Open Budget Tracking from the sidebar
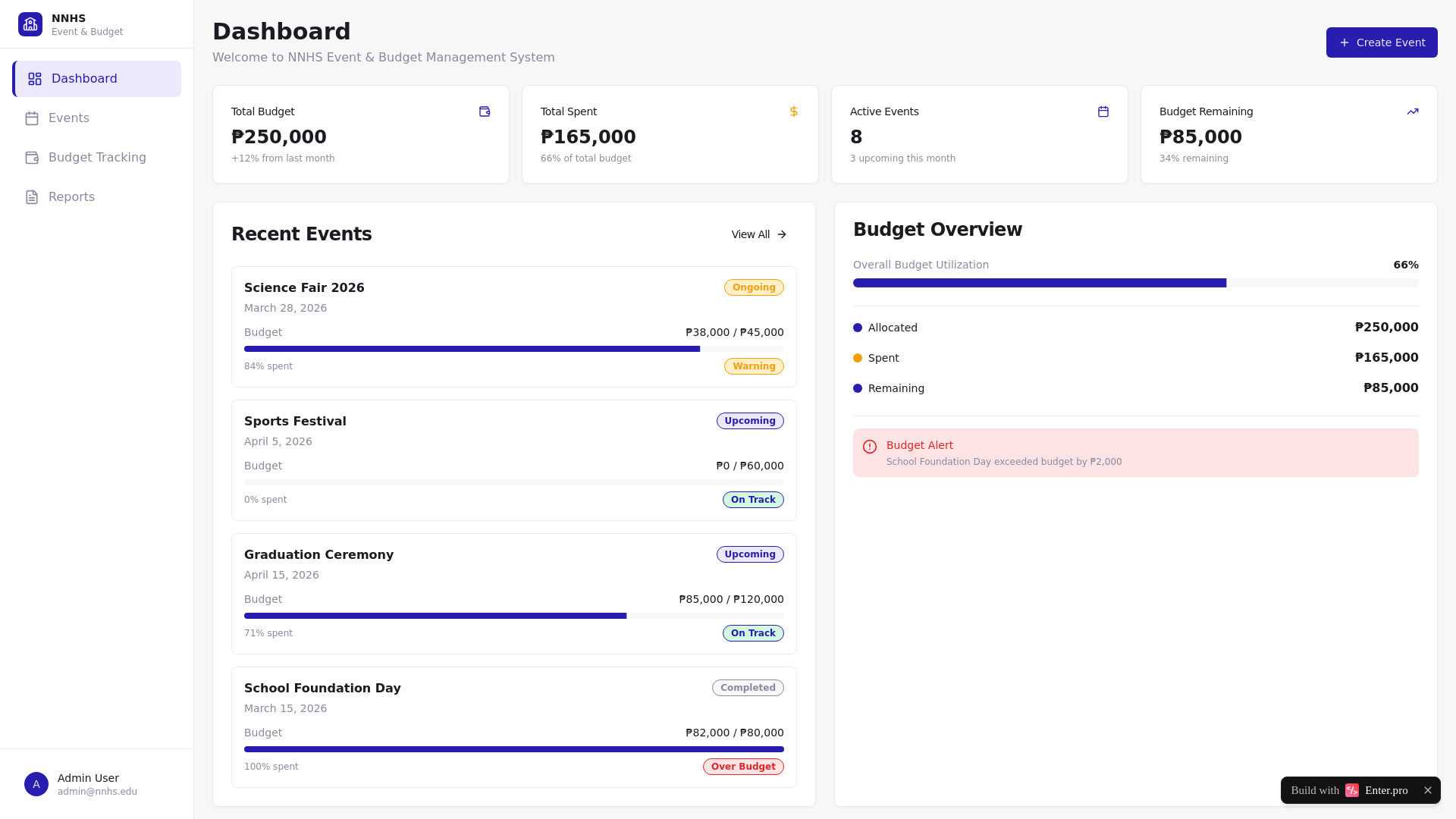 click(97, 158)
